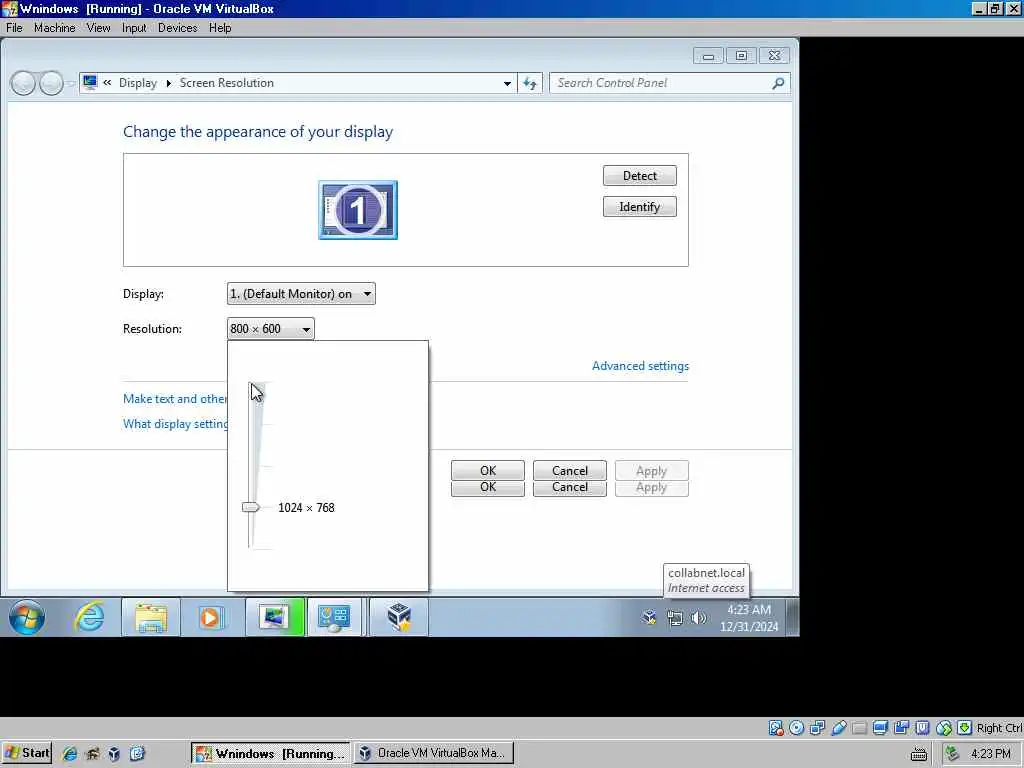Click the green arrow keyboard capture icon

pyautogui.click(x=965, y=728)
